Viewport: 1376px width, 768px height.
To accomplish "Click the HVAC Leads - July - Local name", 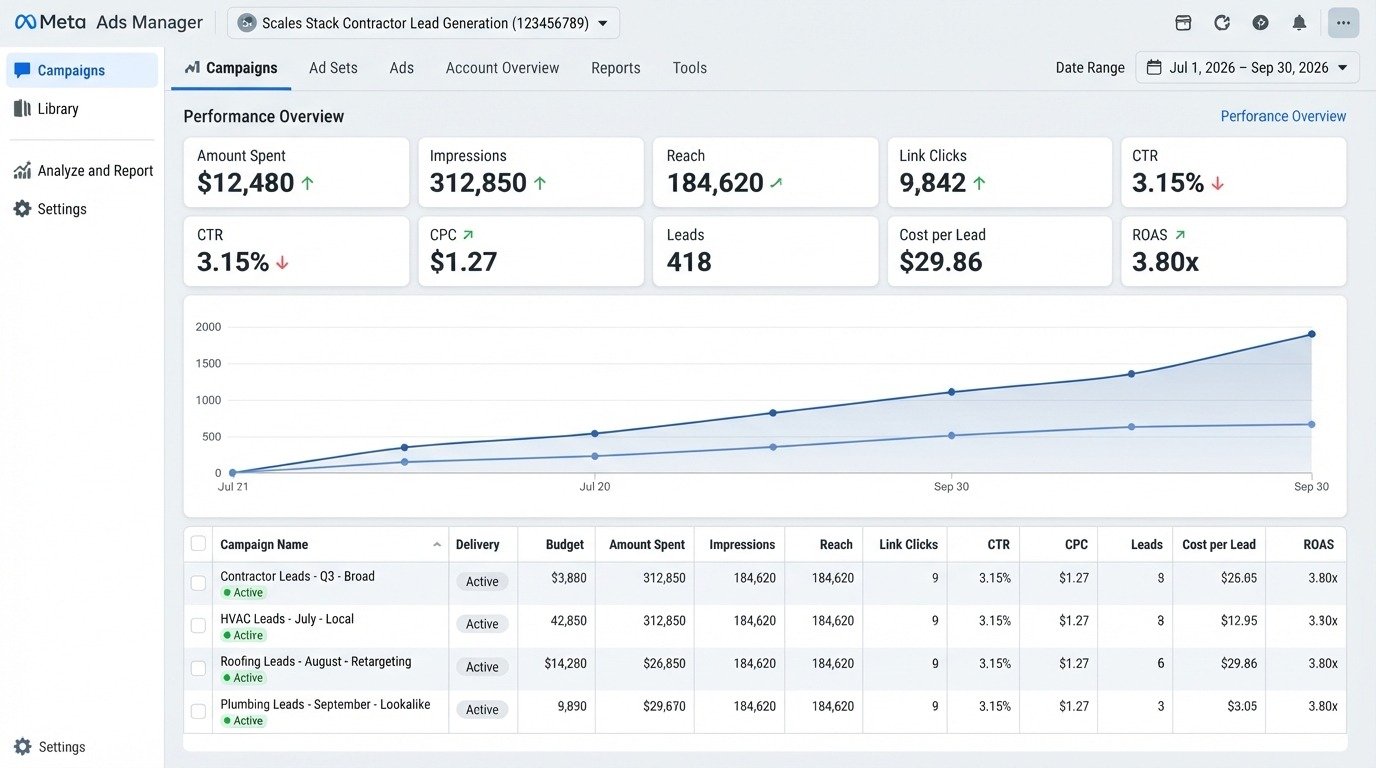I will tap(287, 619).
